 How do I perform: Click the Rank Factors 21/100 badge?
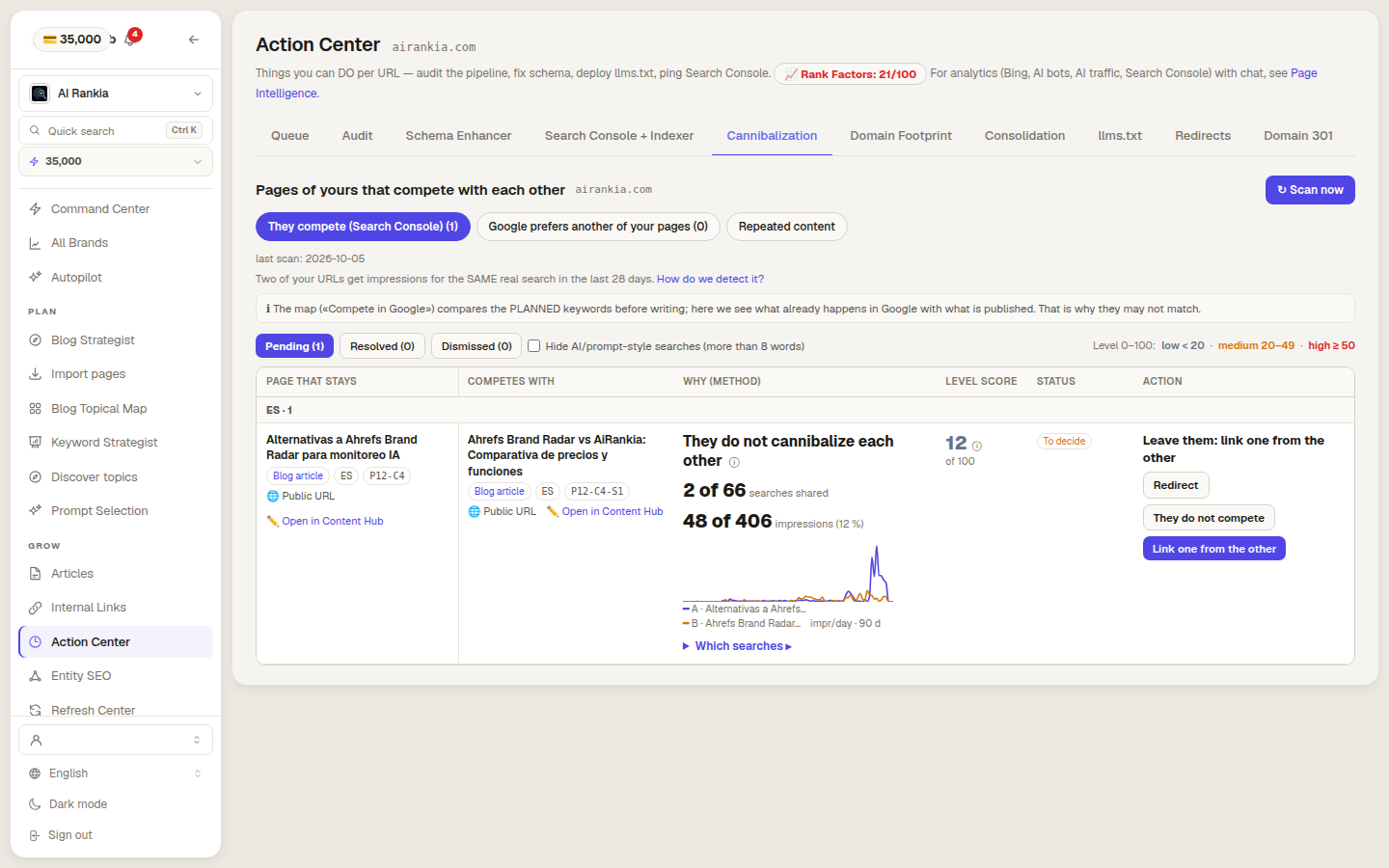(x=850, y=74)
